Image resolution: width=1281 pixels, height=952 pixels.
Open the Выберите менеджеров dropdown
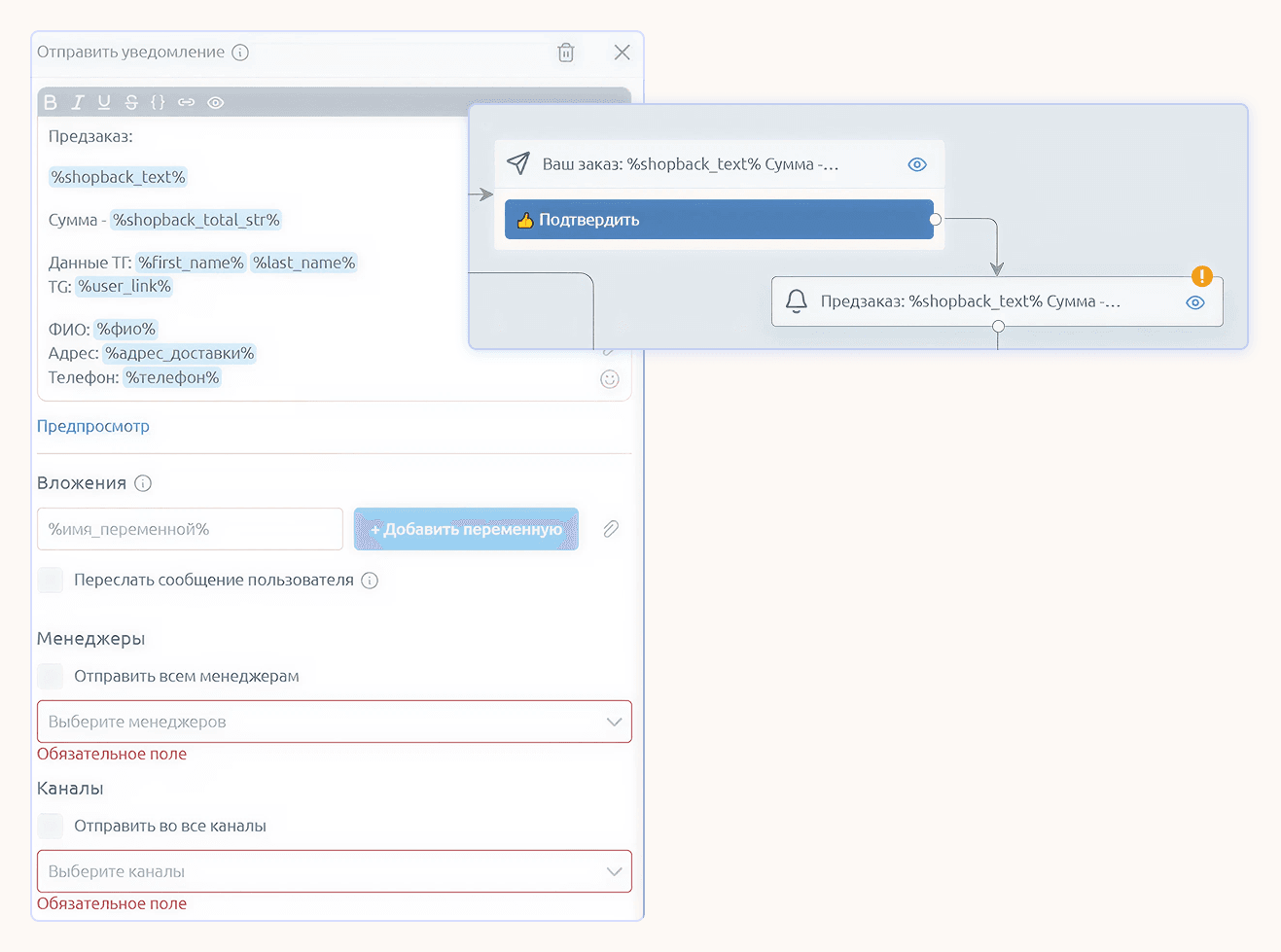(335, 722)
